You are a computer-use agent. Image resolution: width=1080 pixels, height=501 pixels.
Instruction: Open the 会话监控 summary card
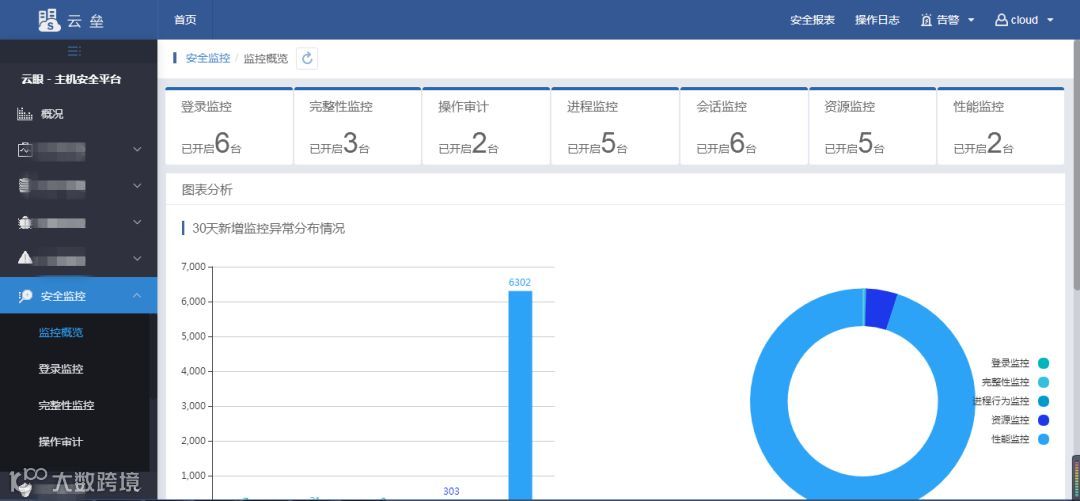pos(744,127)
